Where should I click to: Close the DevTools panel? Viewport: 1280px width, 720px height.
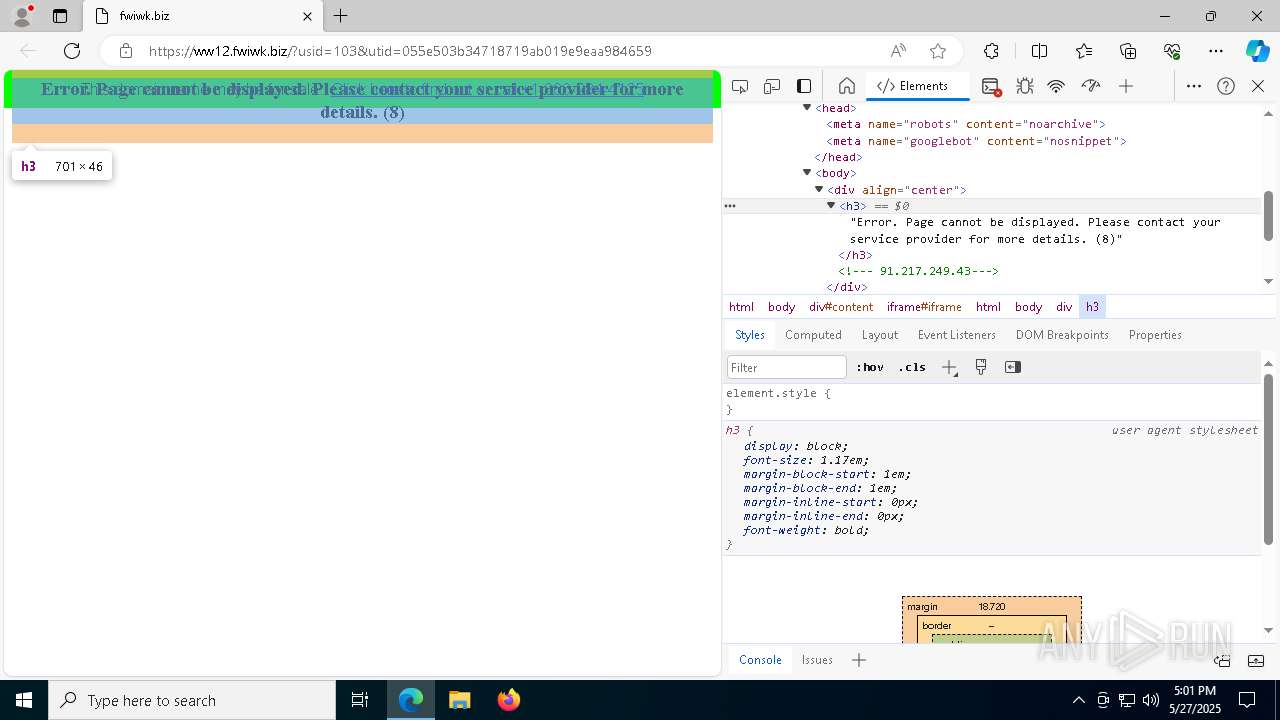click(x=1258, y=86)
